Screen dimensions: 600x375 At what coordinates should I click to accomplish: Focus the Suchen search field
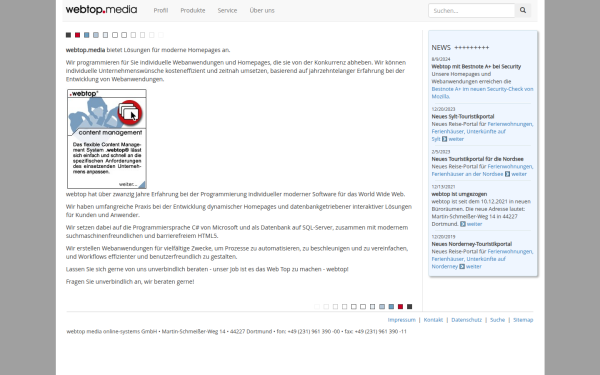[472, 10]
